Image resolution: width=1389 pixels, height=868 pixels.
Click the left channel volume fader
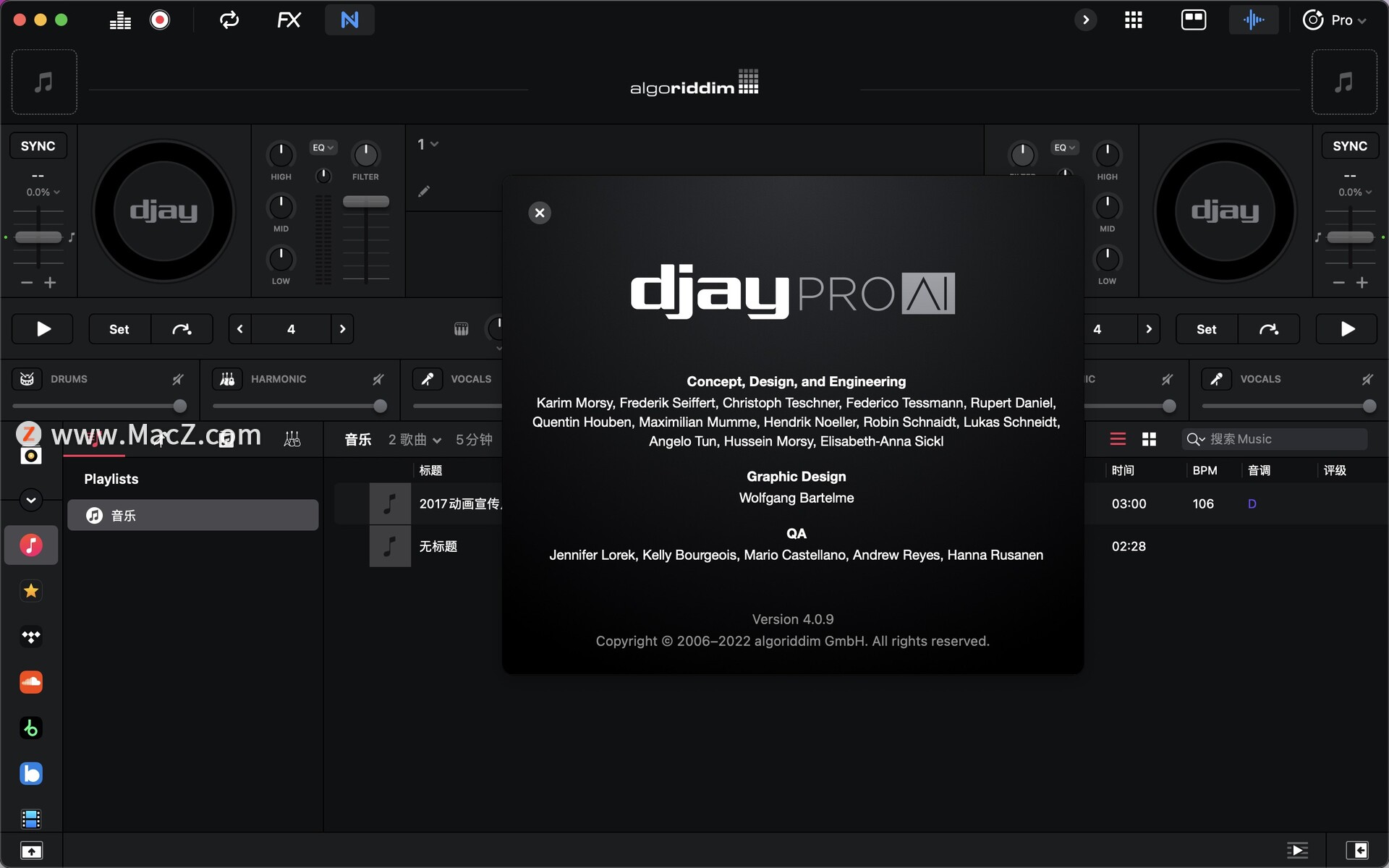(x=366, y=202)
